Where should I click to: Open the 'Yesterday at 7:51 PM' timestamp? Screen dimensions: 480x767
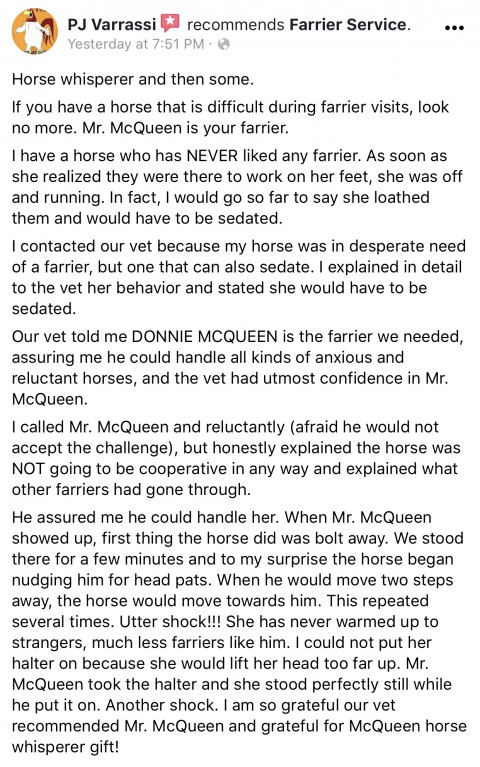click(x=136, y=44)
